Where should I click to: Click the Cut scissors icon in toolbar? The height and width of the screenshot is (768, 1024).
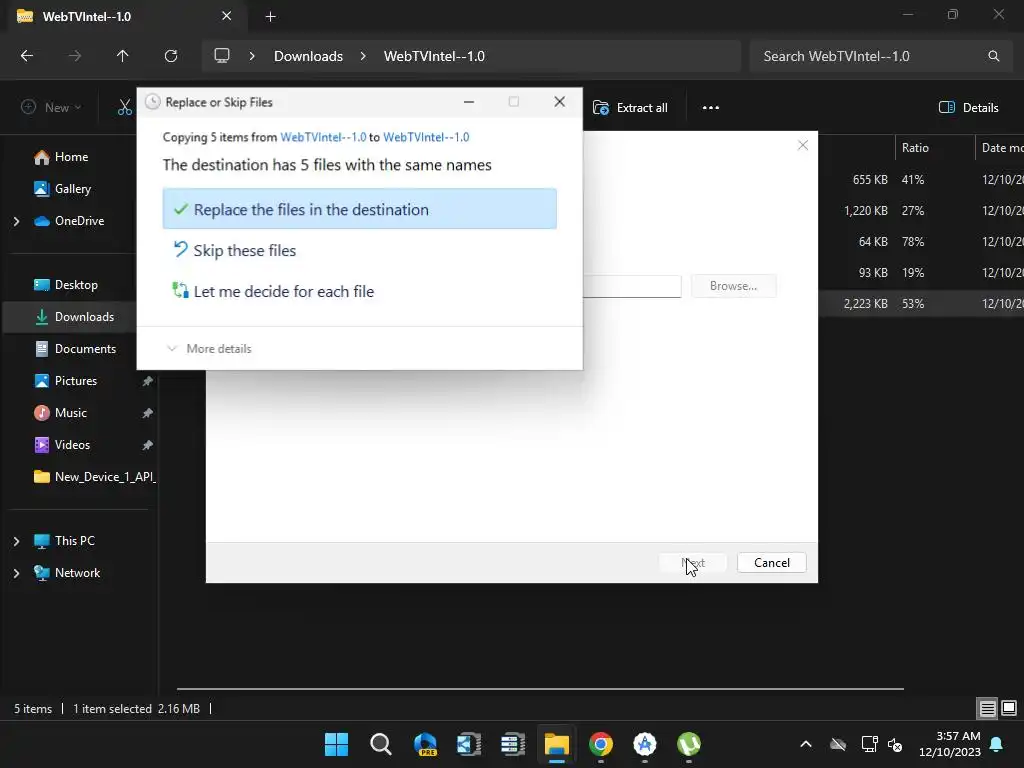point(124,108)
